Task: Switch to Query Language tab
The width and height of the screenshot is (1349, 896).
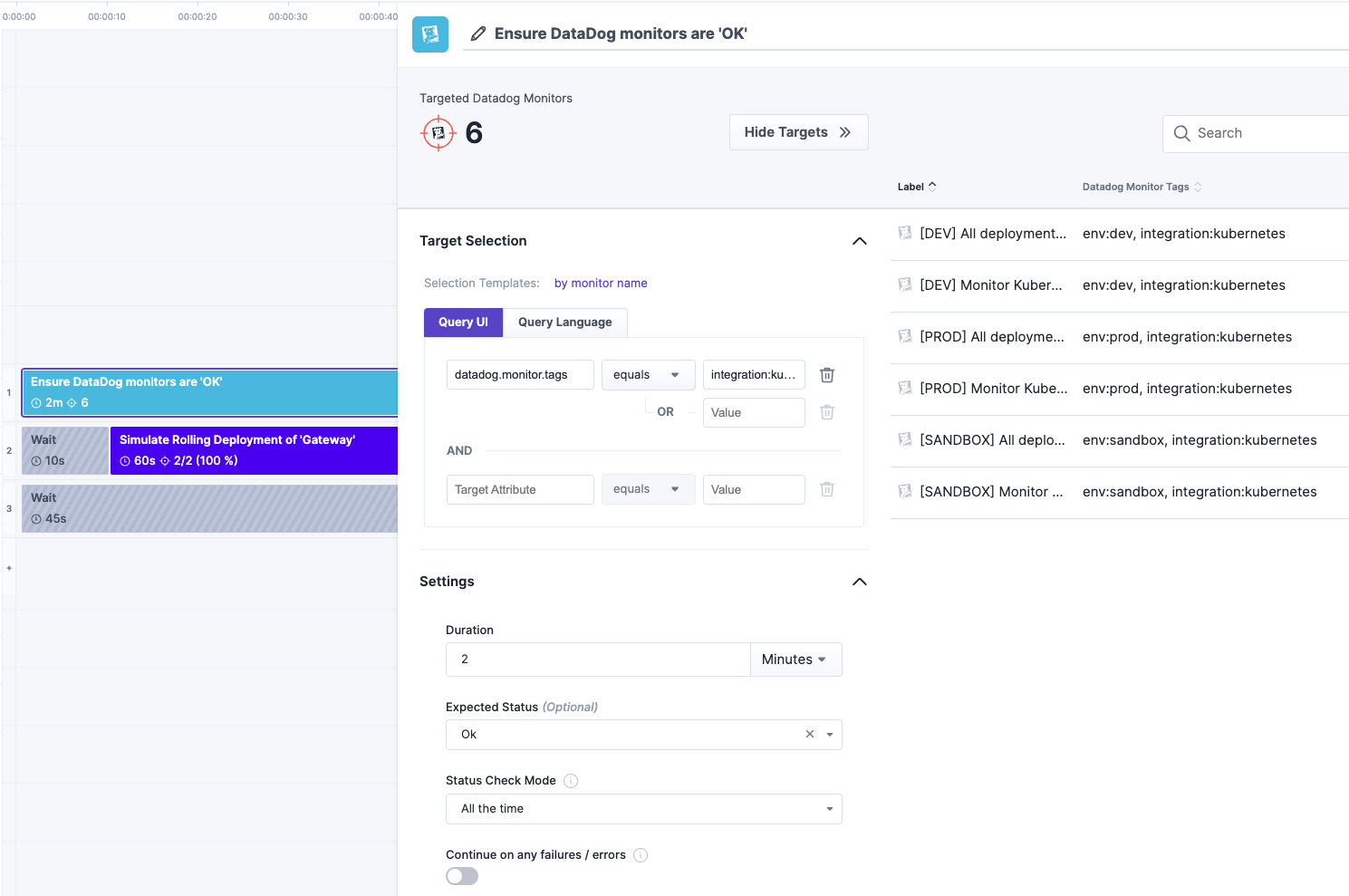Action: [x=565, y=323]
